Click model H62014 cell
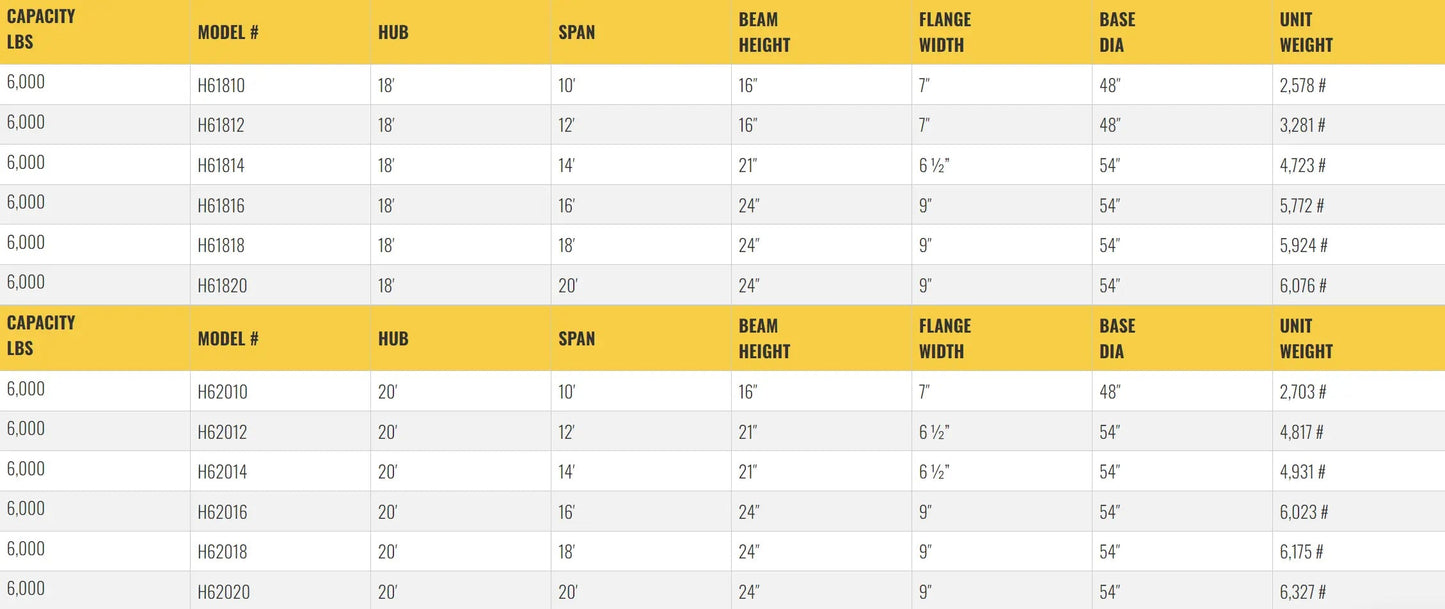 click(x=222, y=472)
